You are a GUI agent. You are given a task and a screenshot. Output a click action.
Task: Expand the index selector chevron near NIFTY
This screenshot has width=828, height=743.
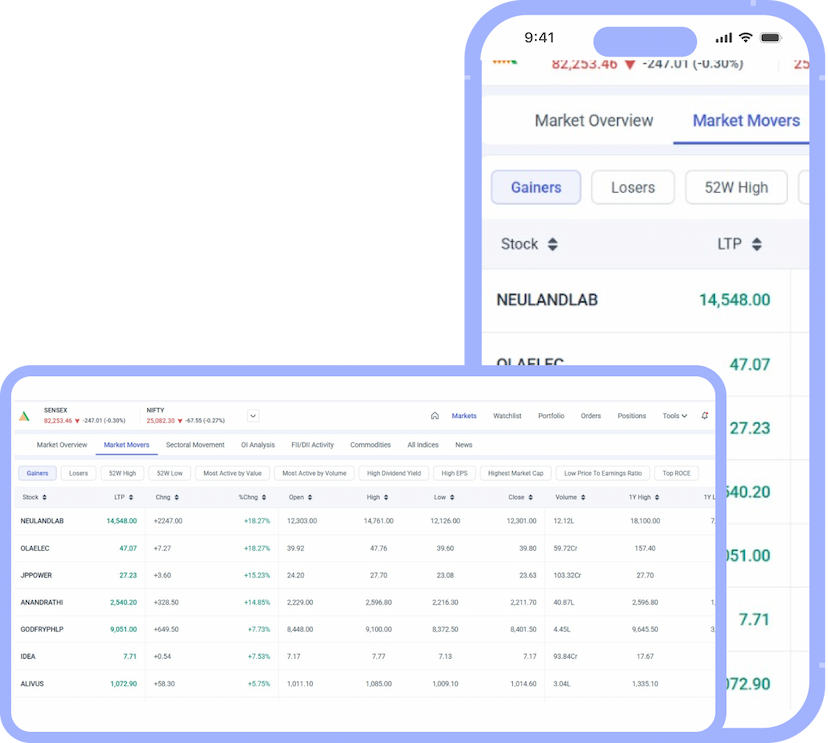click(x=252, y=416)
